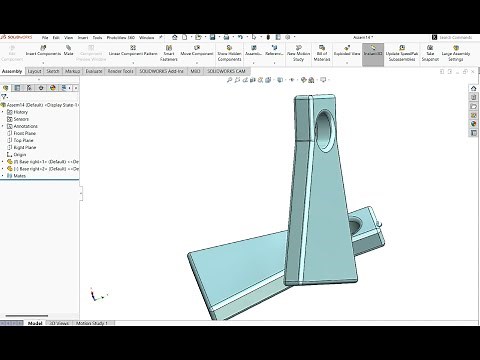The width and height of the screenshot is (480, 360).
Task: Expand the History tree node
Action: coord(3,112)
